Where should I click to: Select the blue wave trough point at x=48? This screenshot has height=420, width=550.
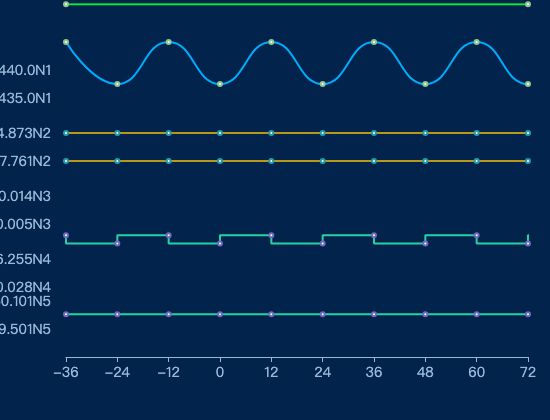pos(425,84)
